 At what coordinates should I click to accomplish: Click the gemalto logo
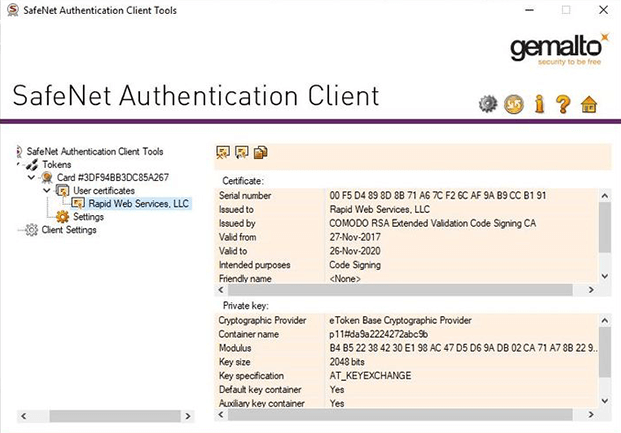(560, 50)
